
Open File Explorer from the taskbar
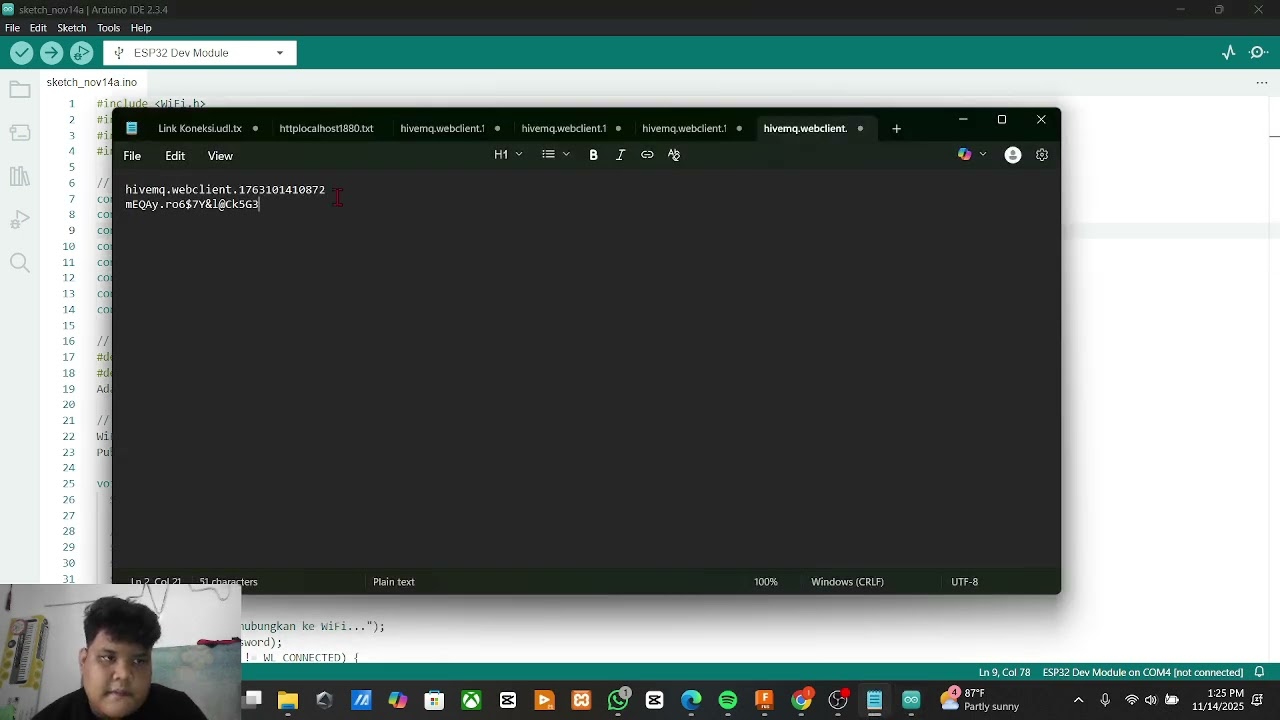(x=288, y=700)
